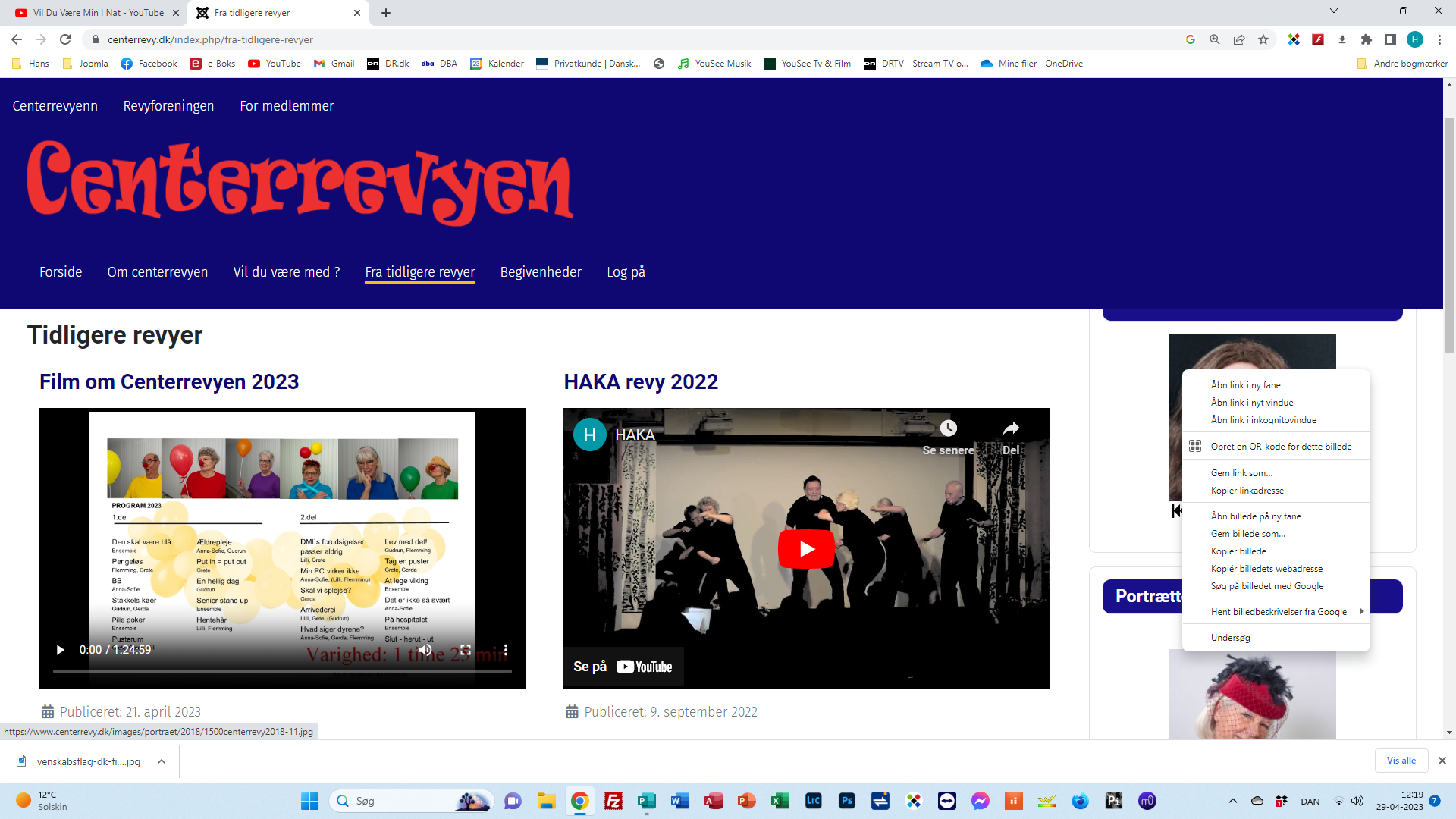1456x819 pixels.
Task: Open the side panel icon in toolbar
Action: point(1391,39)
